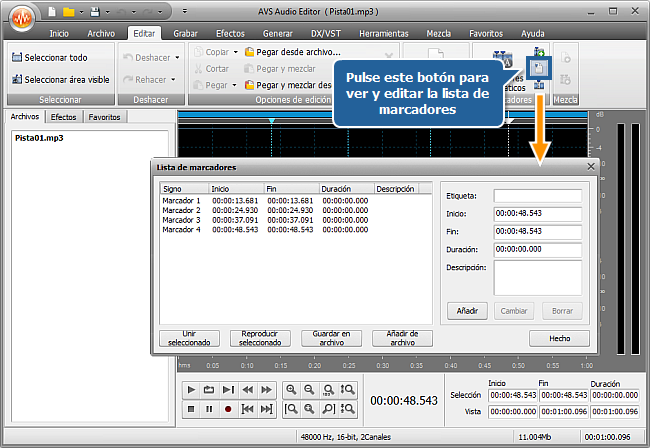Select Pista01.mp3 in Archivos panel
The image size is (650, 448).
click(39, 138)
